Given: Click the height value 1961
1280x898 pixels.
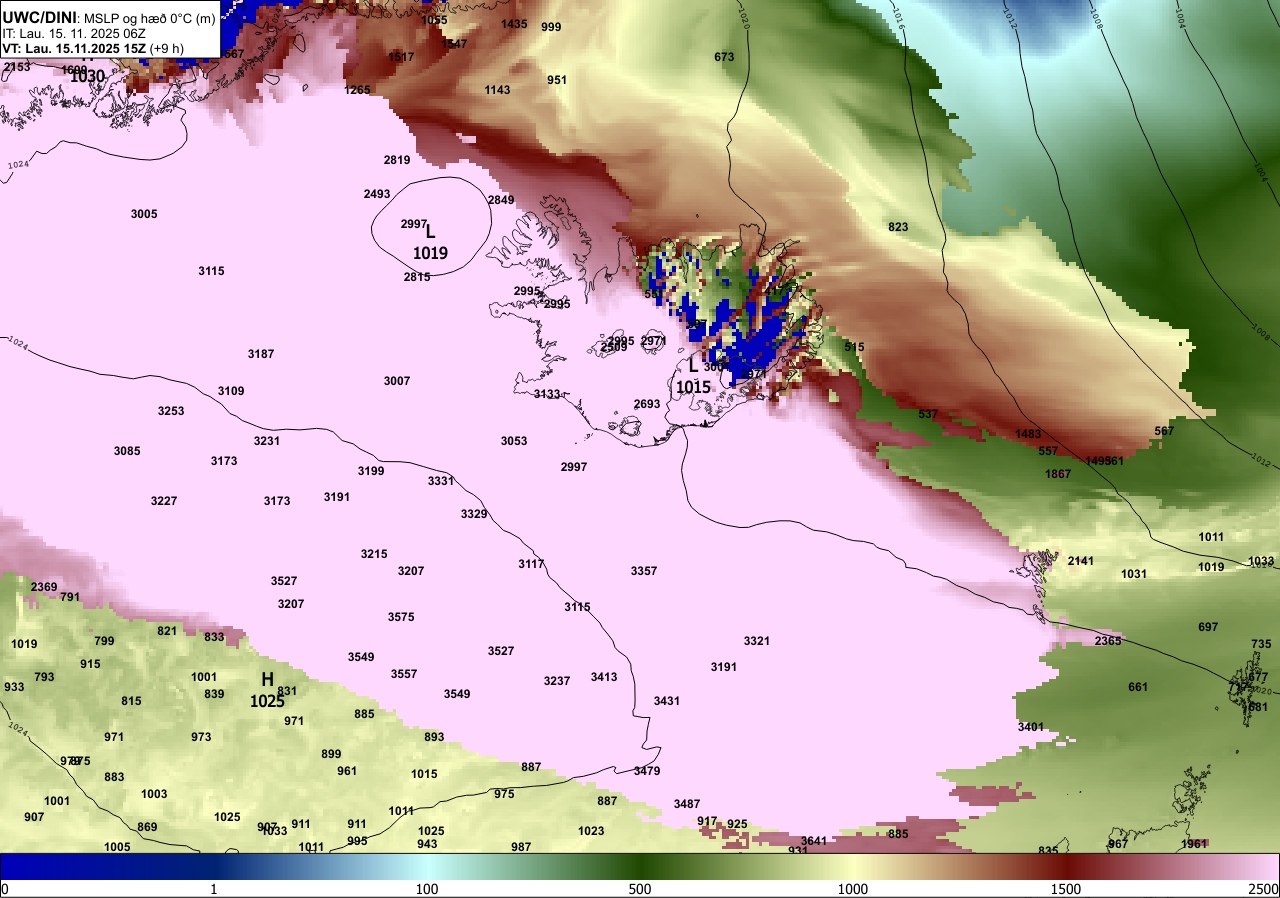Looking at the screenshot, I should coord(1194,844).
